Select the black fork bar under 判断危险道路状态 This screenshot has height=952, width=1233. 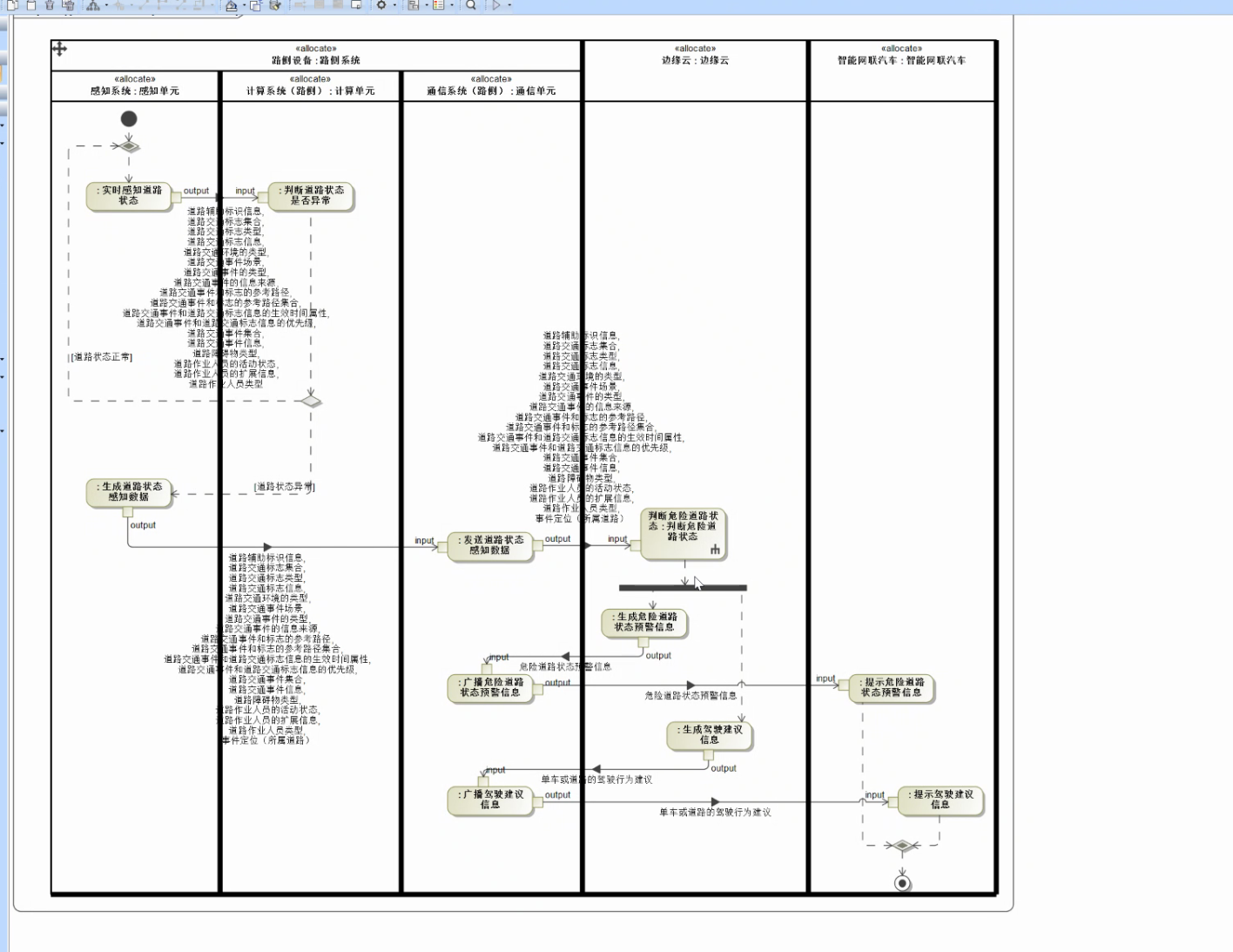tap(683, 588)
